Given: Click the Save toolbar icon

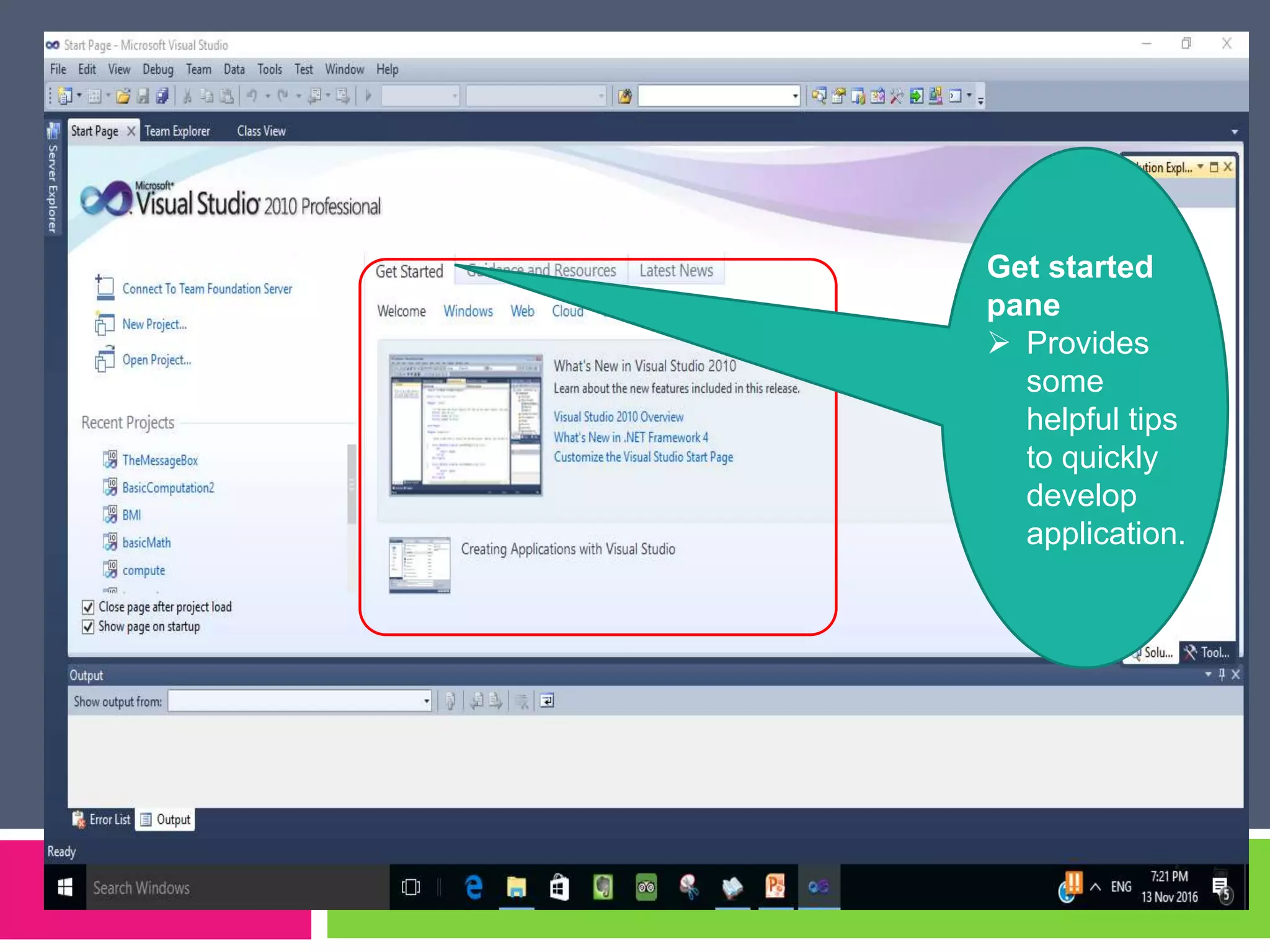Looking at the screenshot, I should [143, 95].
